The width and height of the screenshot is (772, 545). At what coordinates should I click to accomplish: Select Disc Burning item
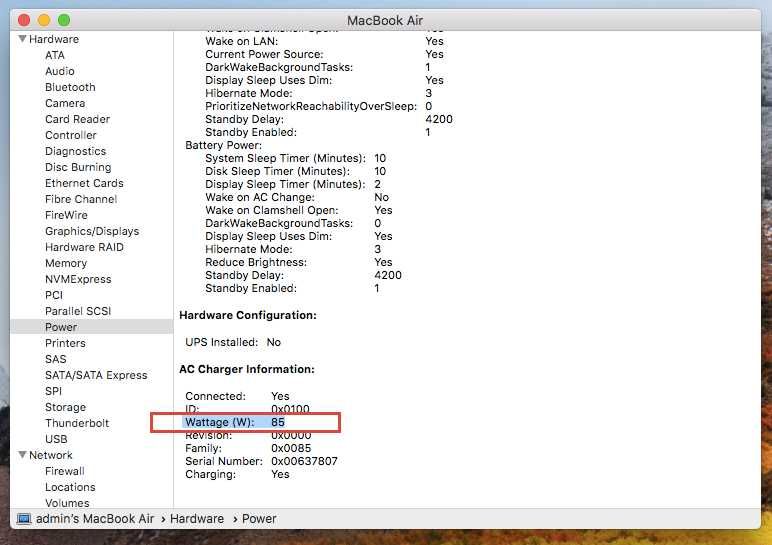(x=78, y=167)
